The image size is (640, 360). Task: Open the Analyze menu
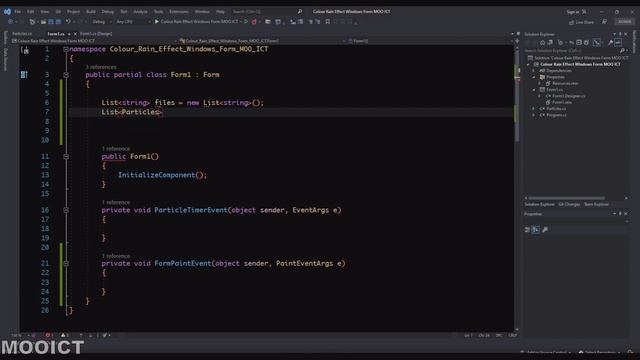pos(140,12)
